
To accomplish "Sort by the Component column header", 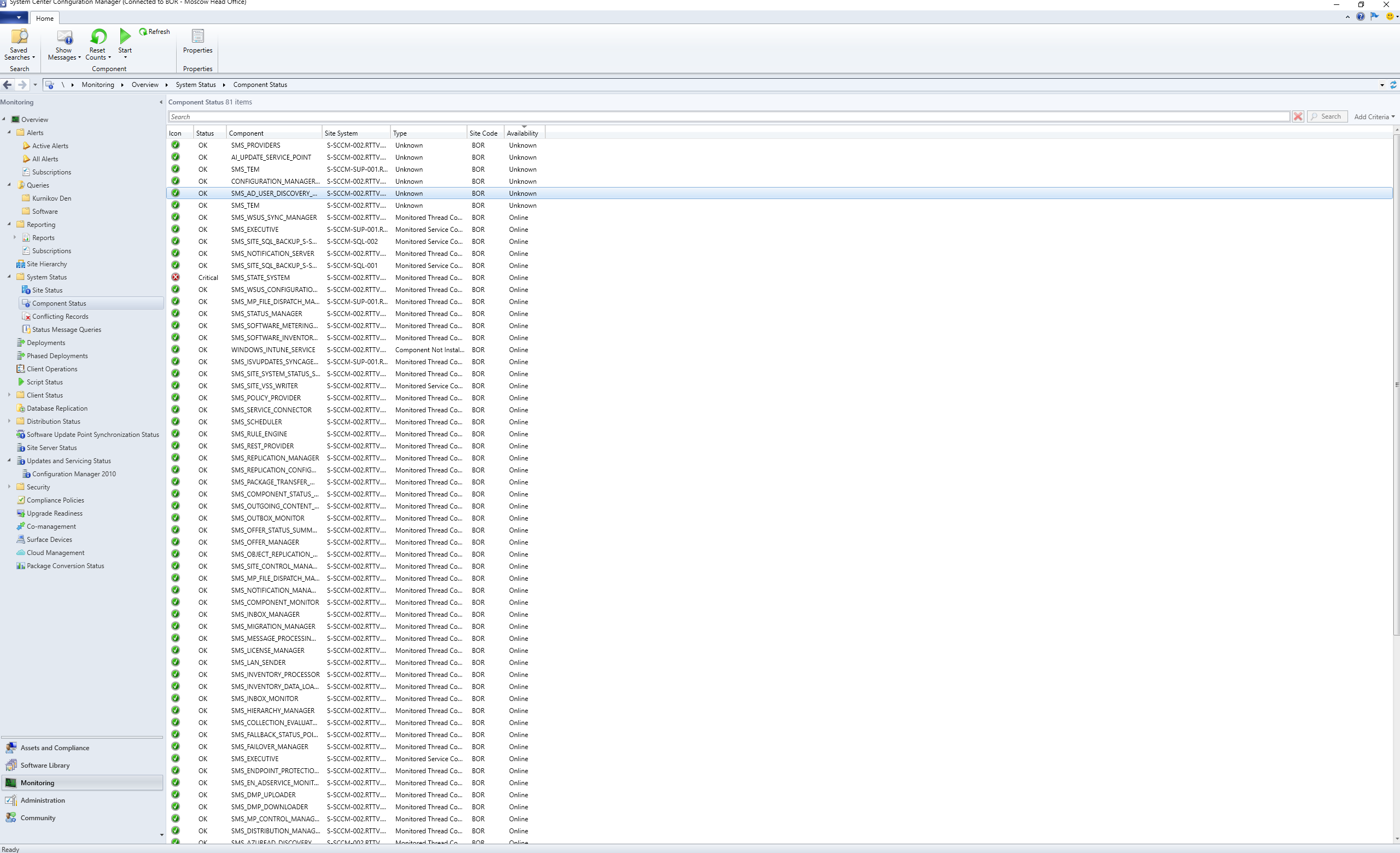I will tap(274, 133).
